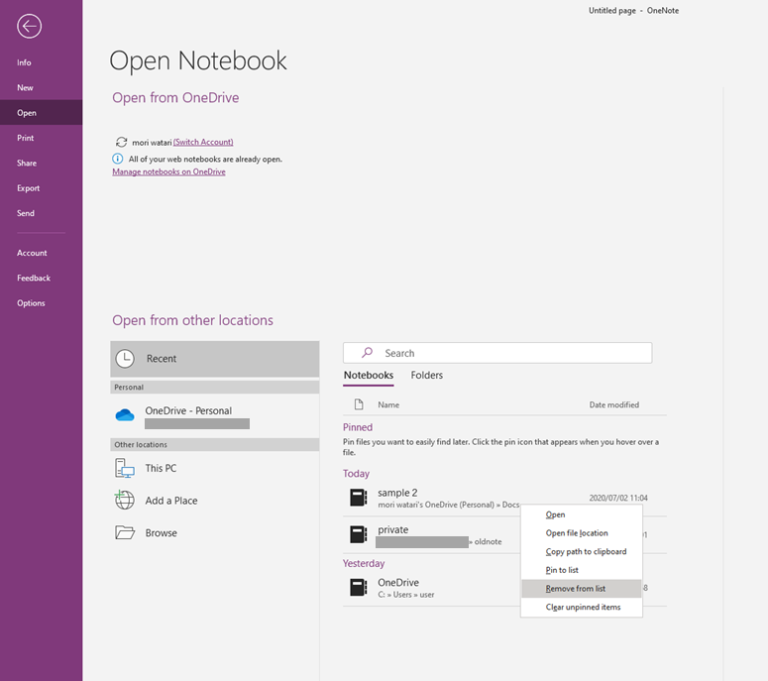Choose Copy path to clipboard
Screen dimensions: 768x681
581,552
